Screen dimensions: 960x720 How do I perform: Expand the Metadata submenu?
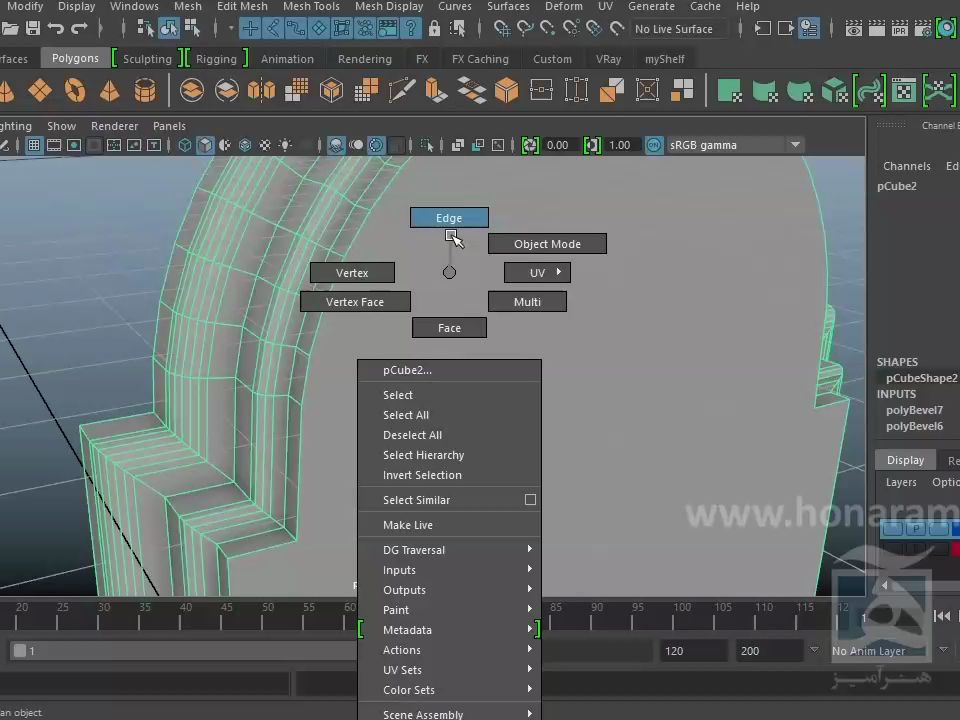click(x=449, y=630)
